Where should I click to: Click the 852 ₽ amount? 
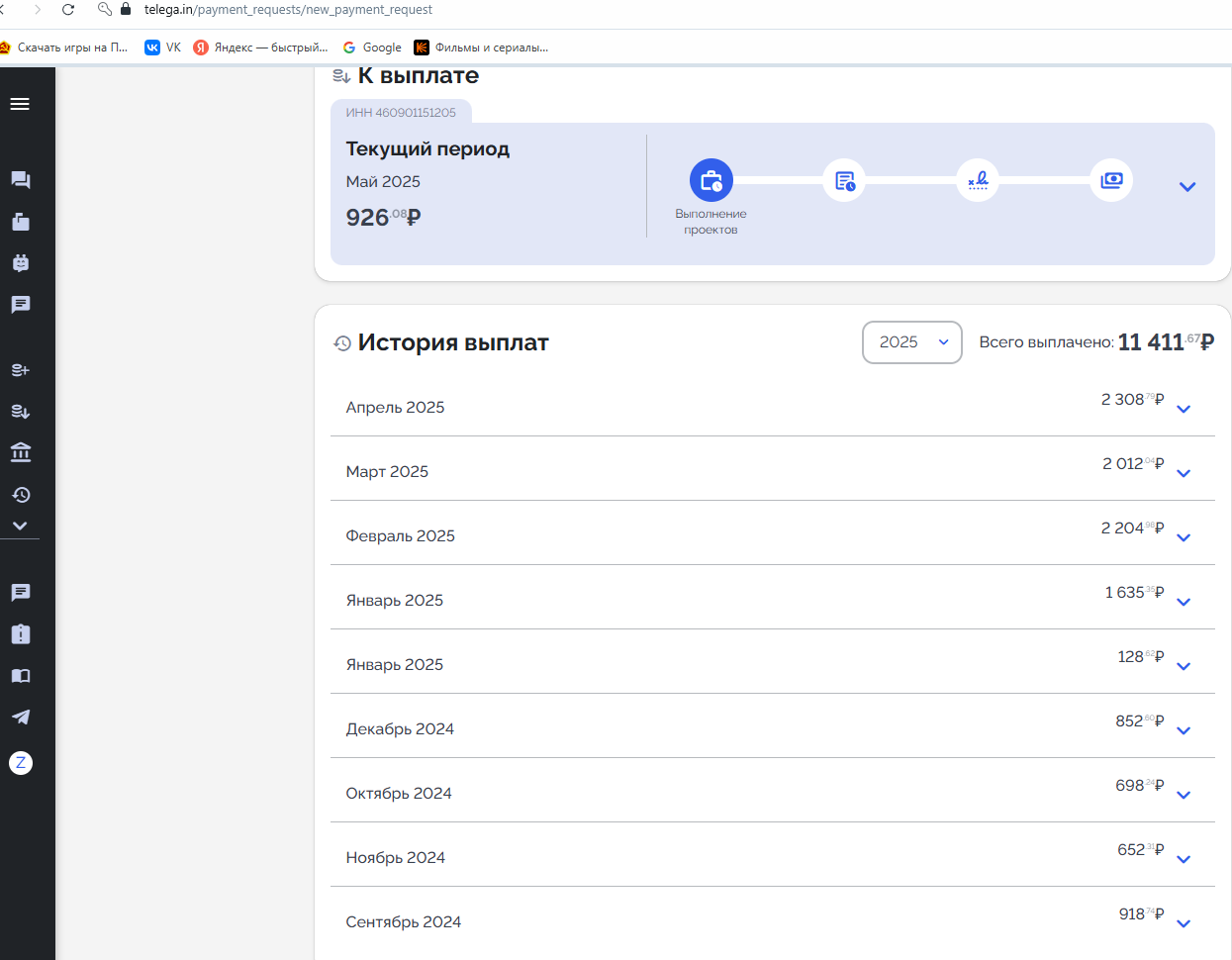tap(1140, 721)
